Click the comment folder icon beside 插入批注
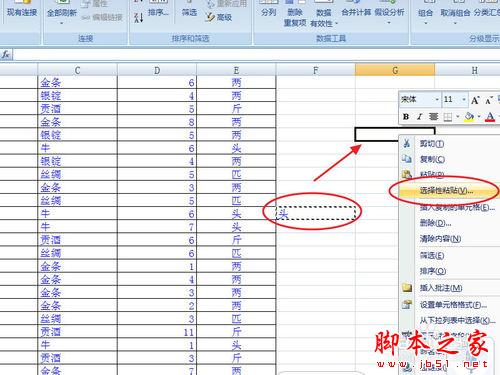The image size is (500, 375). 407,287
